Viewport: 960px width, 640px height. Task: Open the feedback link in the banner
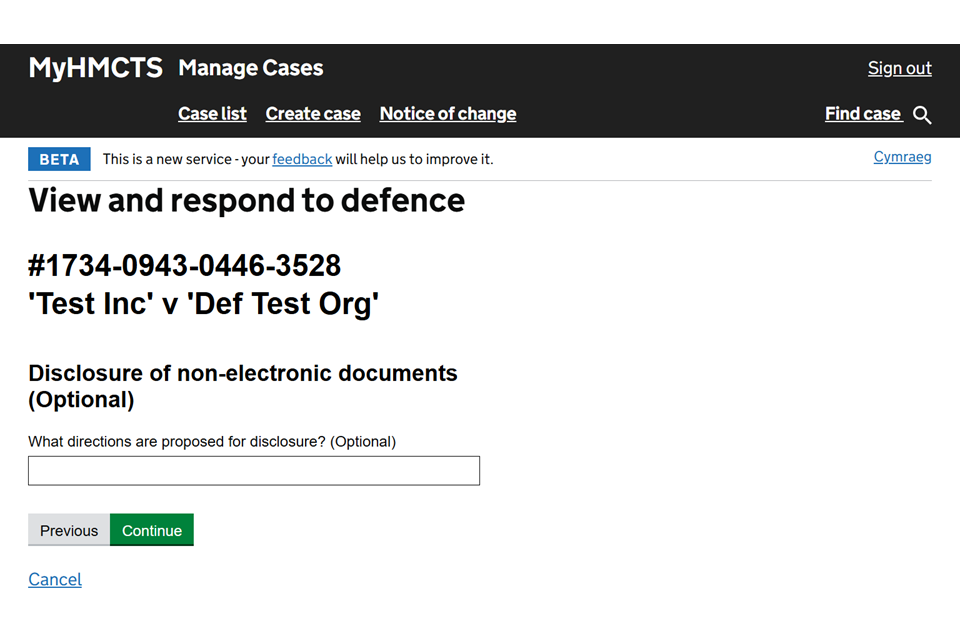302,159
